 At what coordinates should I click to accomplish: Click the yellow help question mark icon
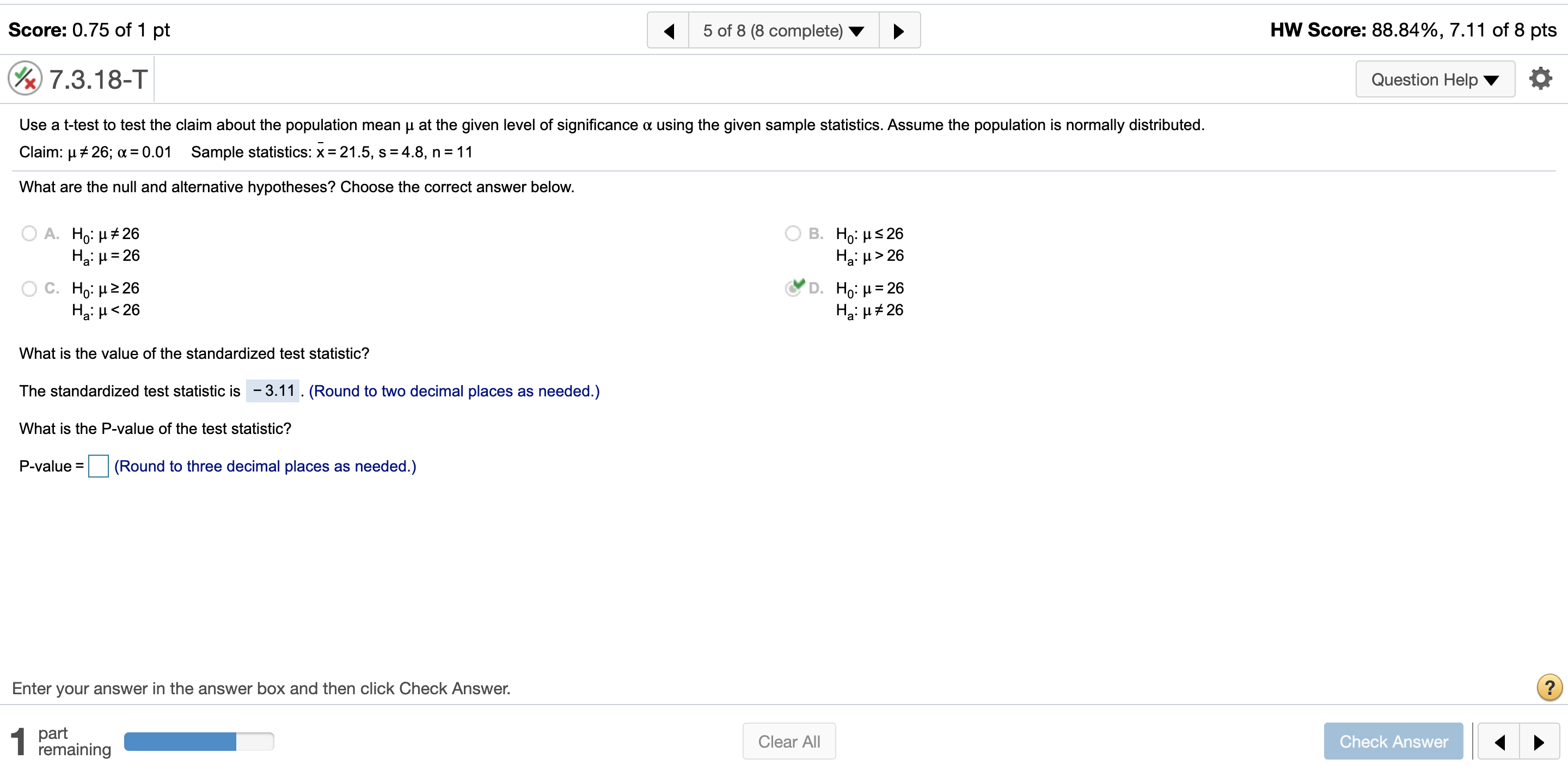(1548, 688)
